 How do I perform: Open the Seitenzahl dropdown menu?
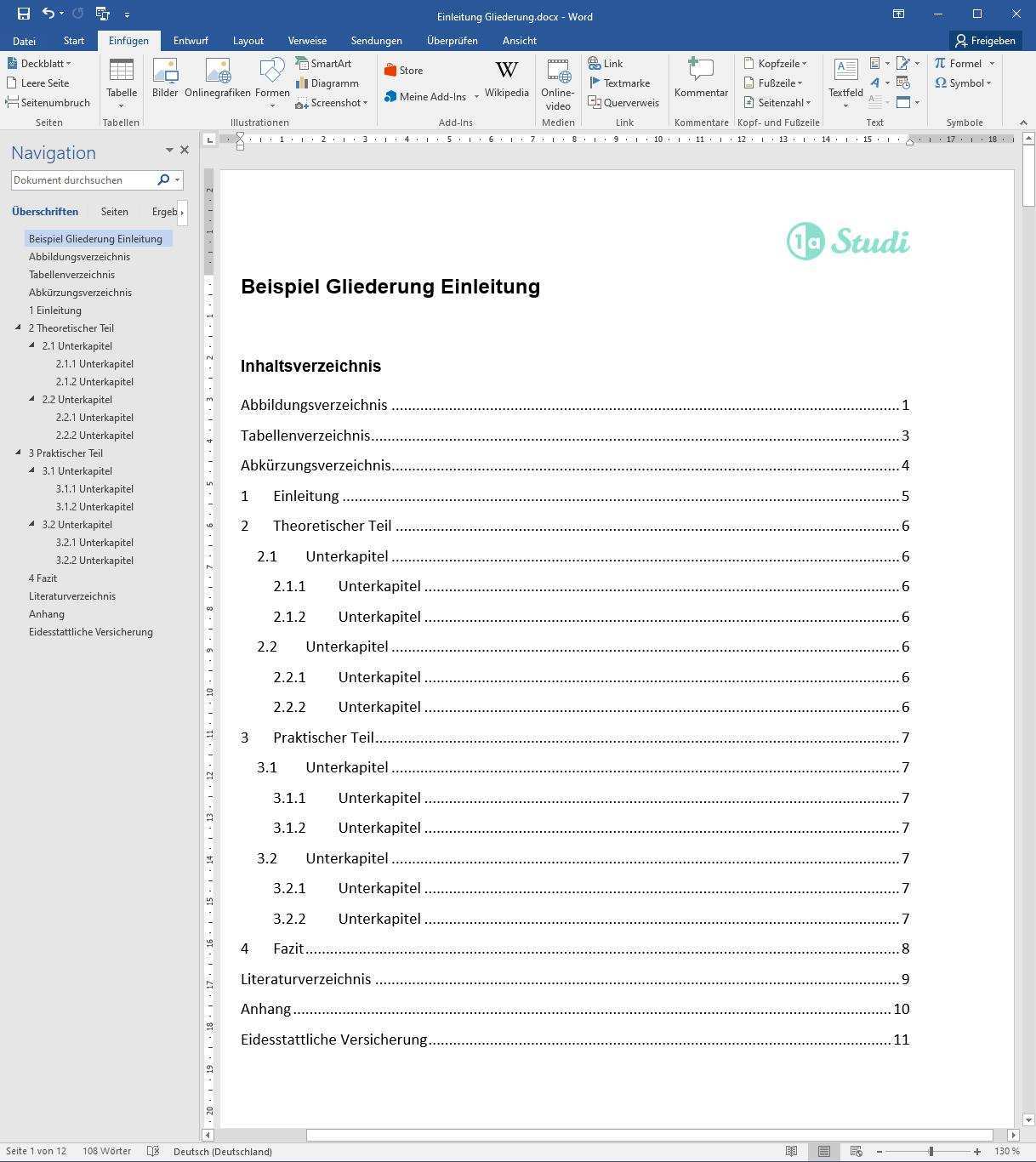777,103
